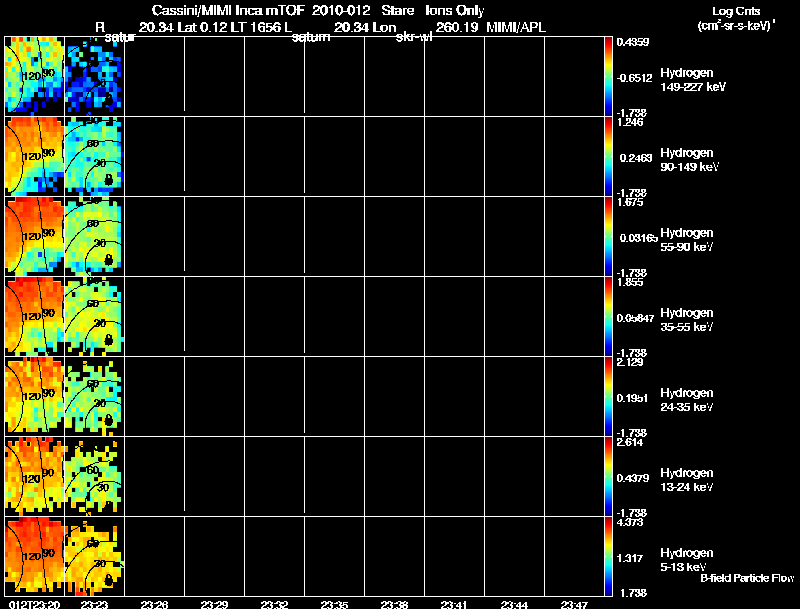Image resolution: width=800 pixels, height=609 pixels.
Task: Select the color bar for Hydrogen 13-24 keV
Action: coord(608,476)
